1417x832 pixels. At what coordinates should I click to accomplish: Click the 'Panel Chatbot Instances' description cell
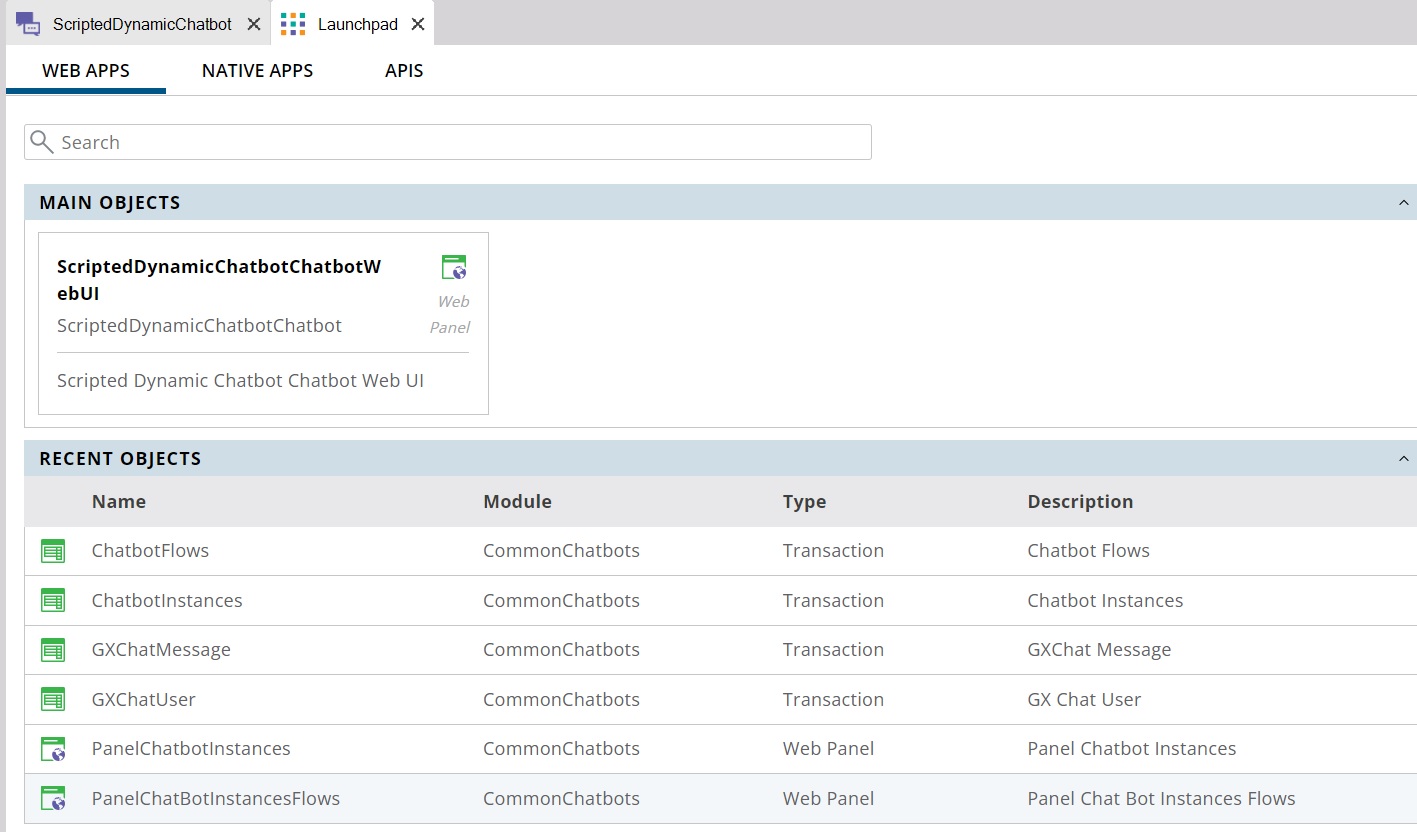tap(1131, 749)
